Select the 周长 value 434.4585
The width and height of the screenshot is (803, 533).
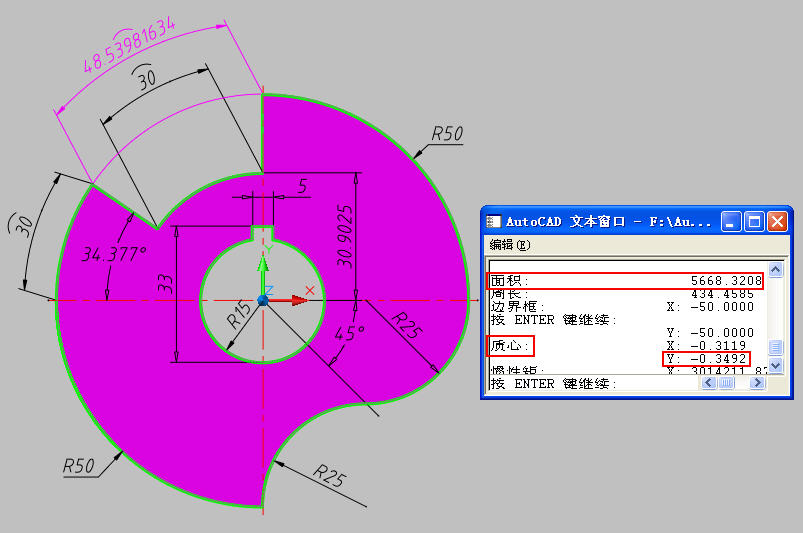click(722, 294)
